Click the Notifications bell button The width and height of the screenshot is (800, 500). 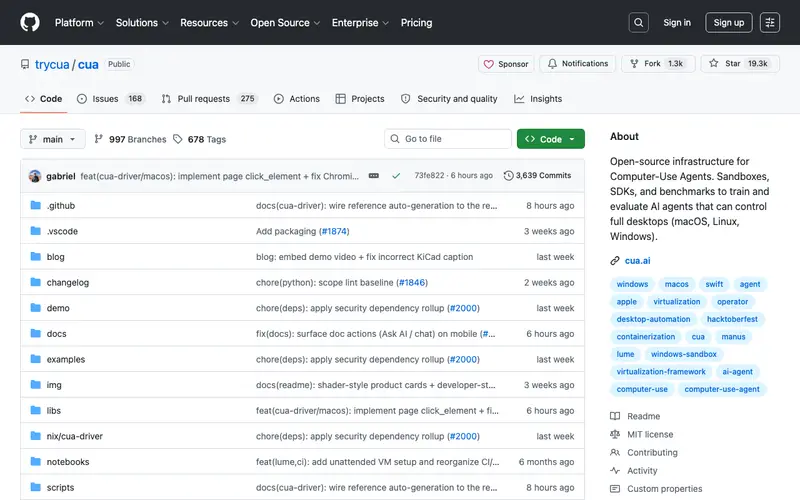578,64
